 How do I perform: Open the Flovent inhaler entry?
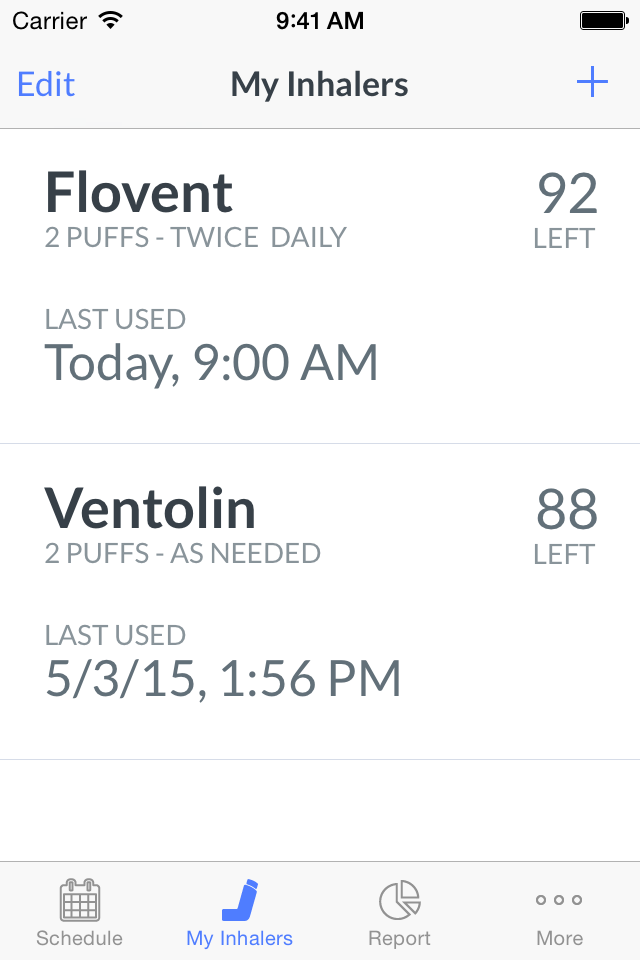point(320,286)
